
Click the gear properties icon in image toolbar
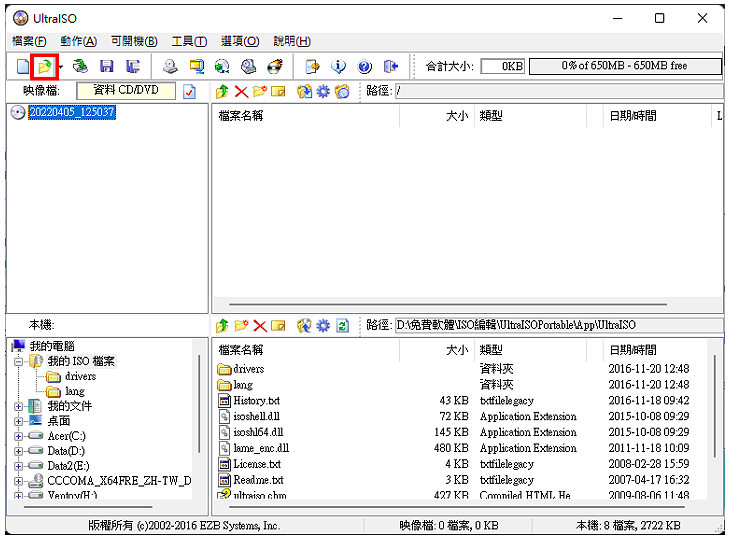coord(323,91)
